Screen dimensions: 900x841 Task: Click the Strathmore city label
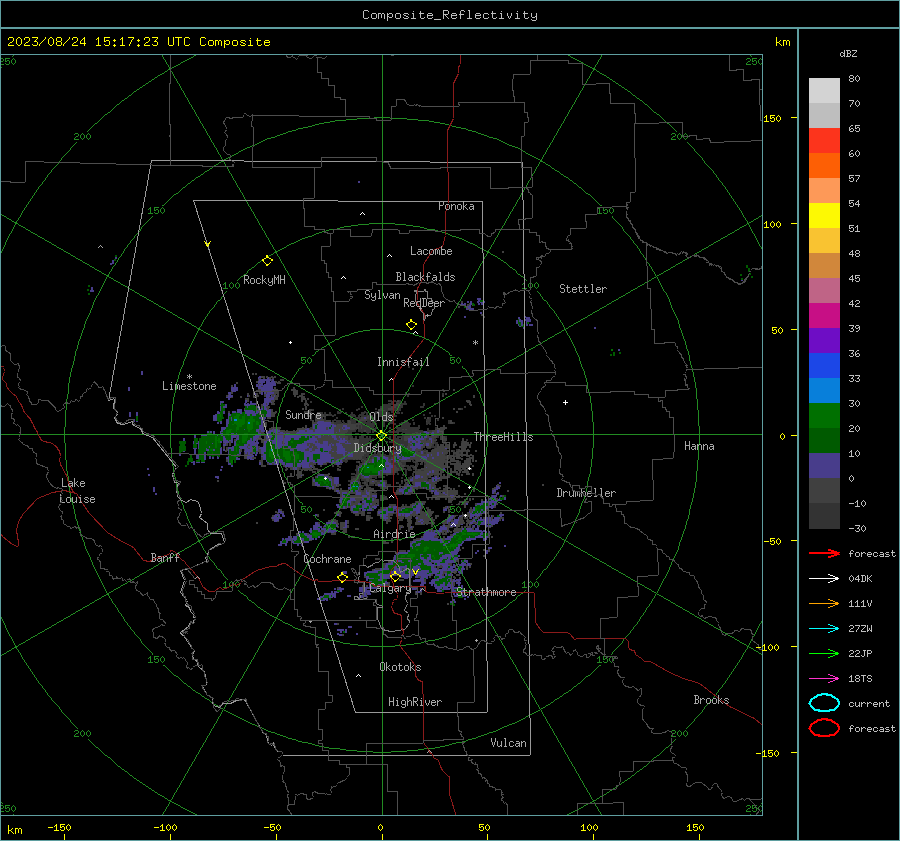[x=486, y=592]
